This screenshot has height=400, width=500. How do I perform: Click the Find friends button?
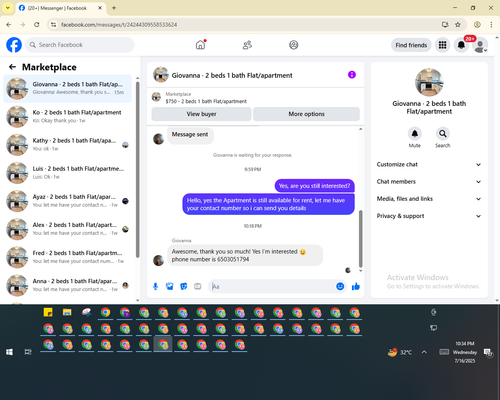[411, 45]
